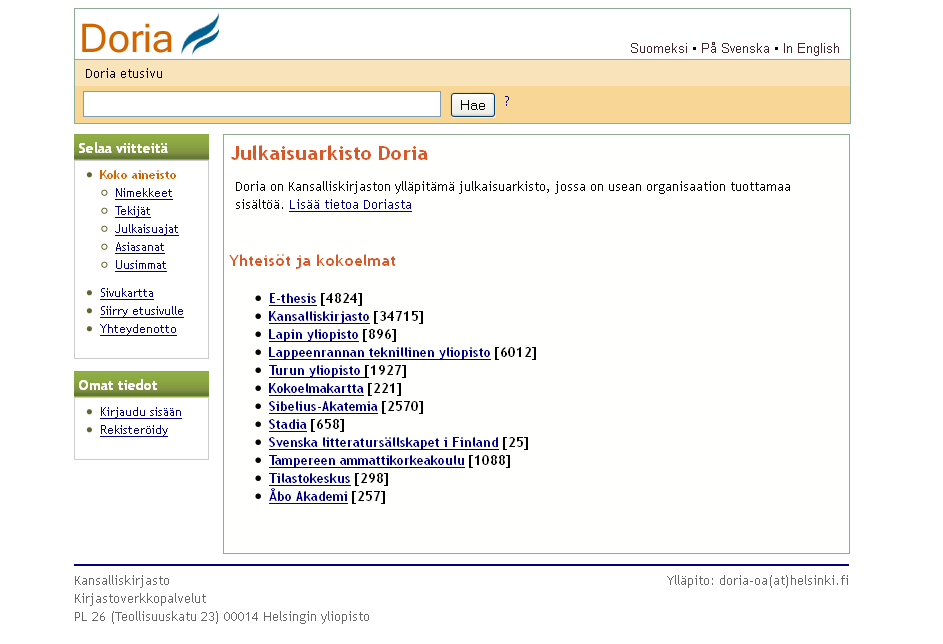Click Kirjaudu sisään to log in
The height and width of the screenshot is (644, 943).
141,412
